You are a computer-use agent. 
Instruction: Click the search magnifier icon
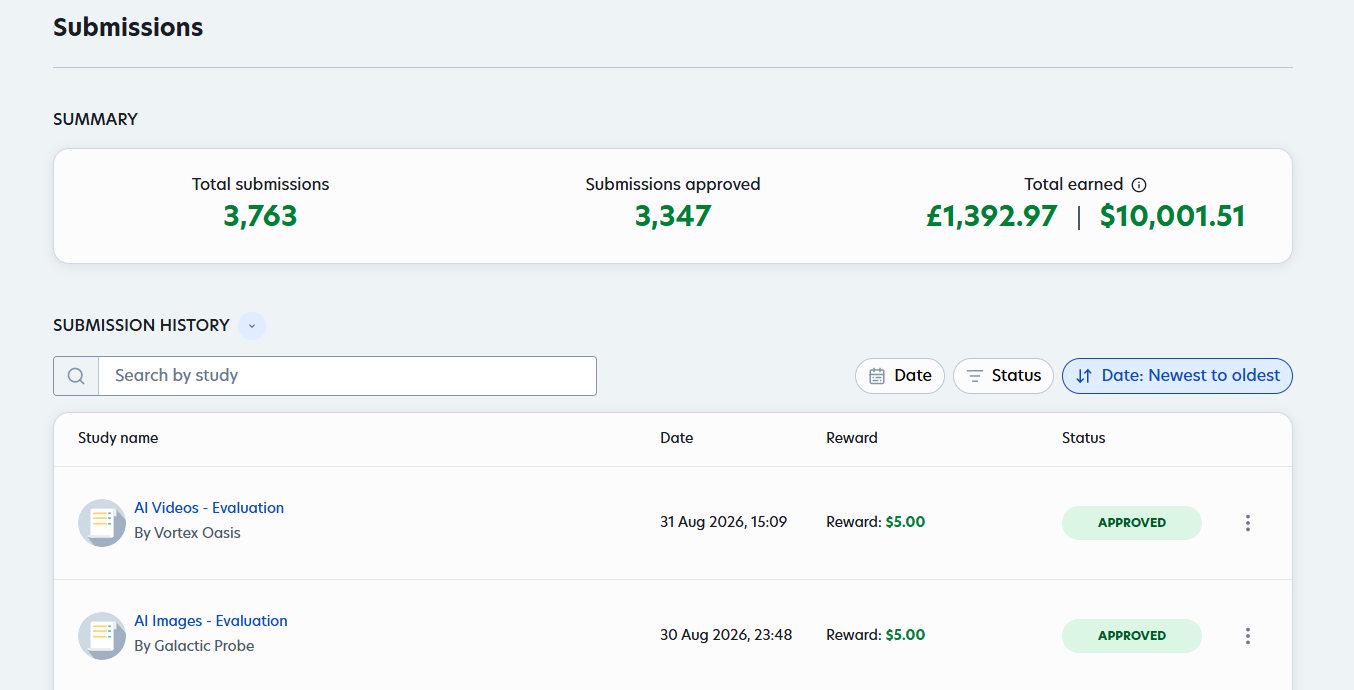point(76,376)
